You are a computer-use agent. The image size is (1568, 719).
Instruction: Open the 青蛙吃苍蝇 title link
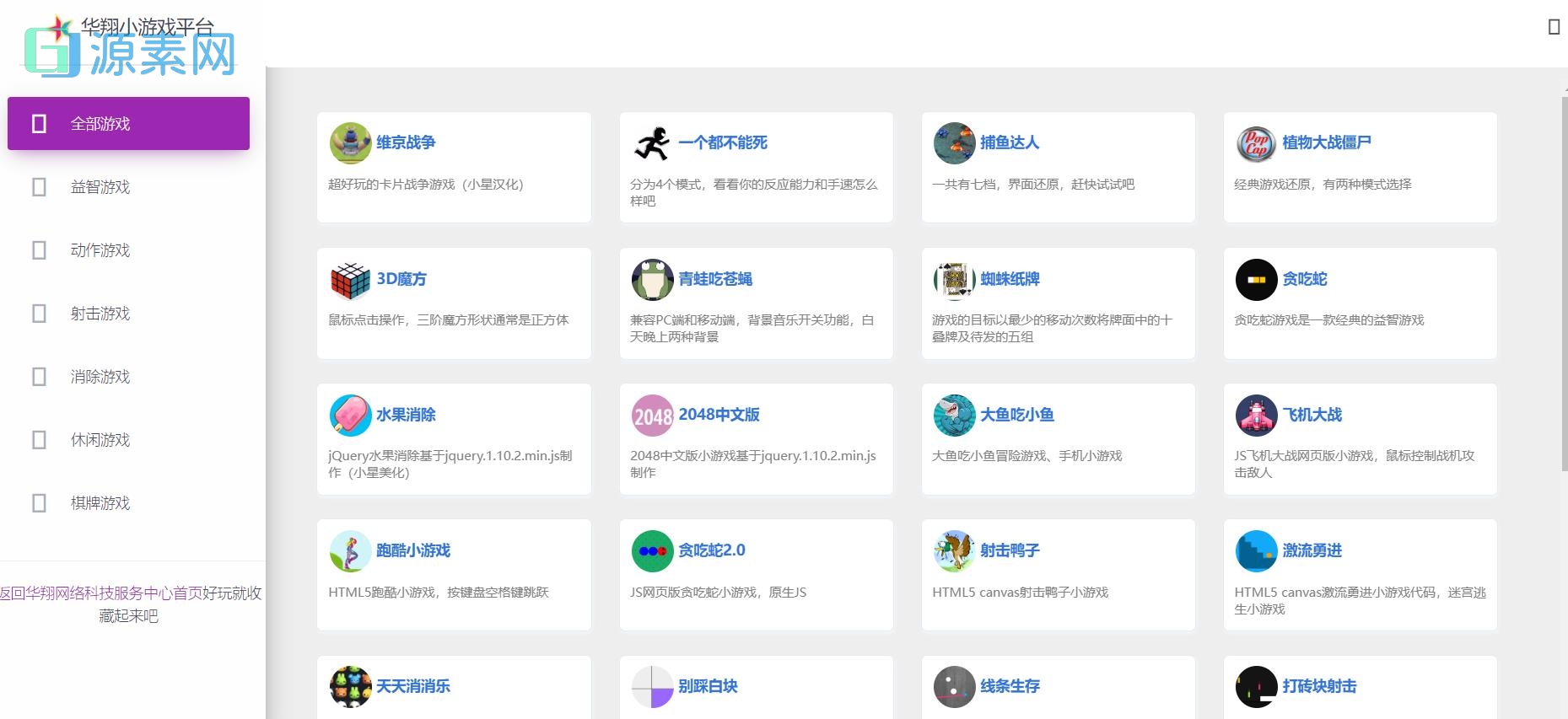(715, 279)
